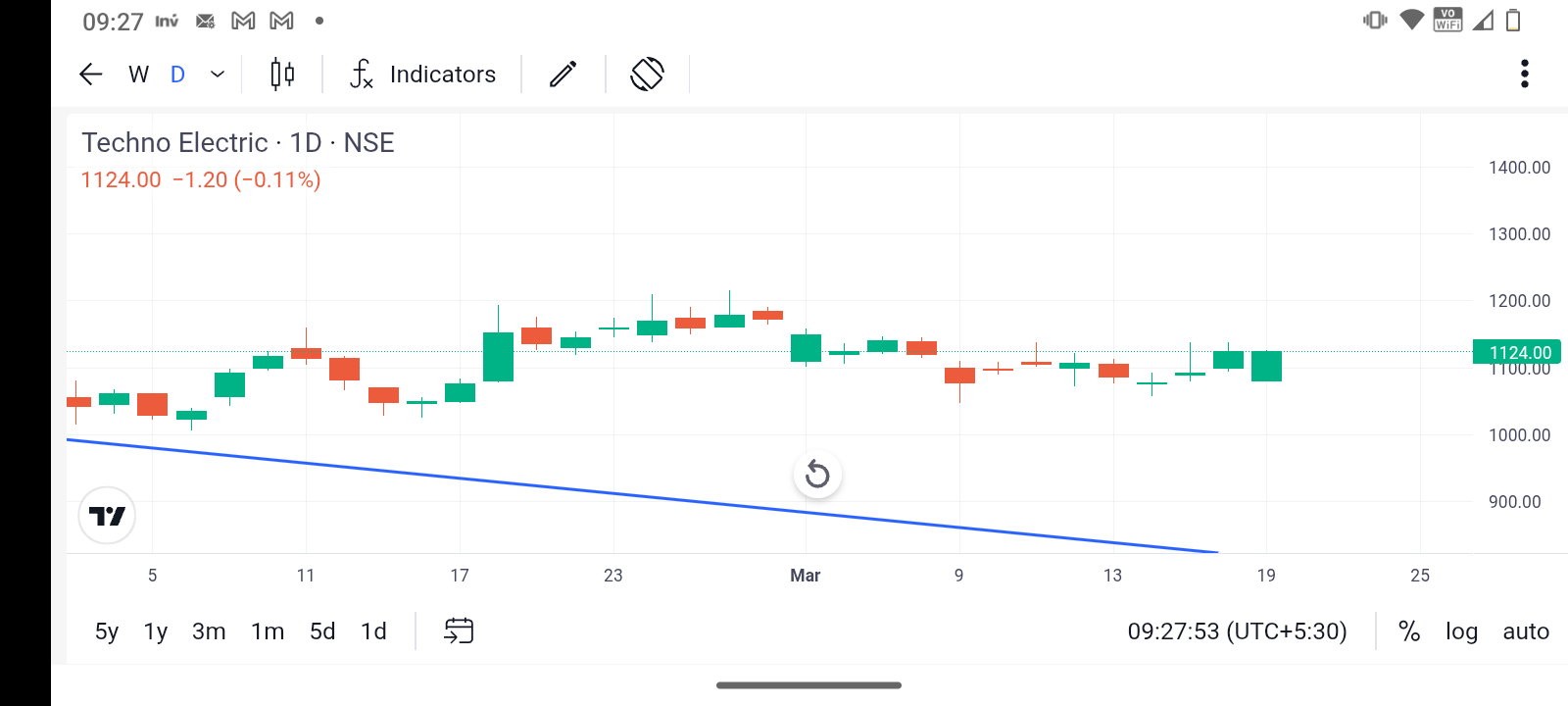Select daily D interval
Image resolution: width=1568 pixels, height=706 pixels.
pos(177,75)
